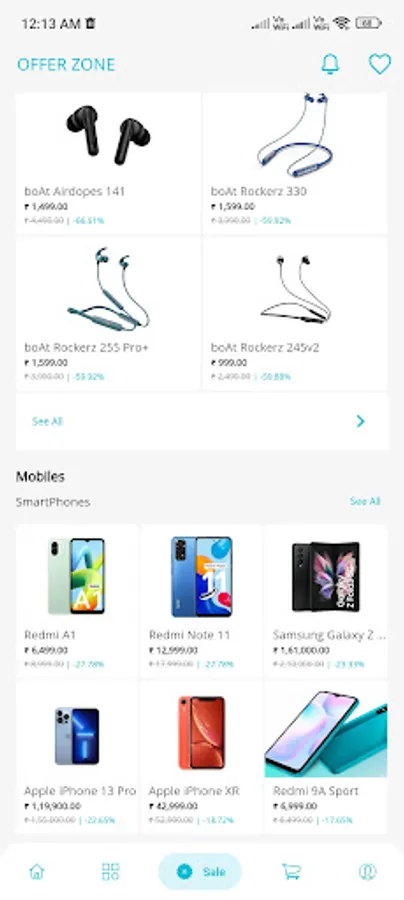
Task: Open the Redmi Note 11 card
Action: [201, 600]
